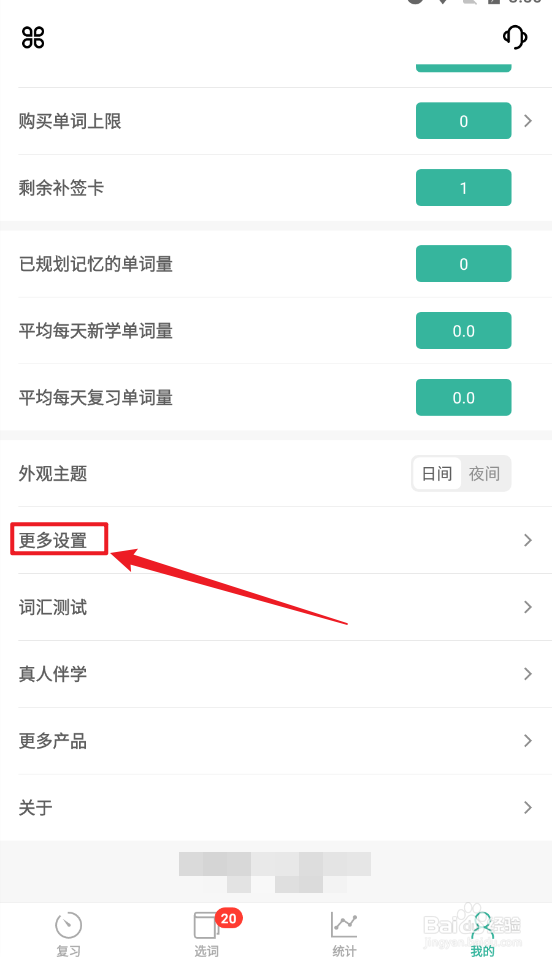The width and height of the screenshot is (552, 962).
Task: Open the 统计 chart icon
Action: pos(343,925)
